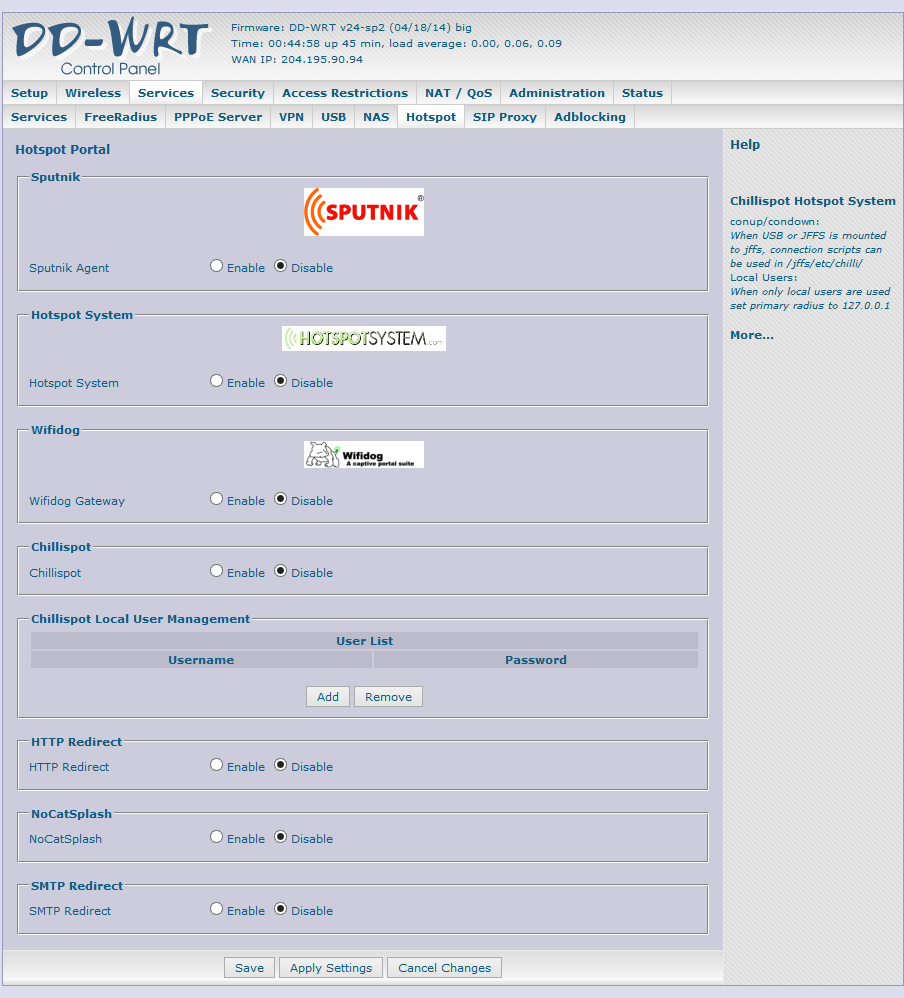Enable HTTP Redirect radio button
The image size is (904, 998).
217,766
